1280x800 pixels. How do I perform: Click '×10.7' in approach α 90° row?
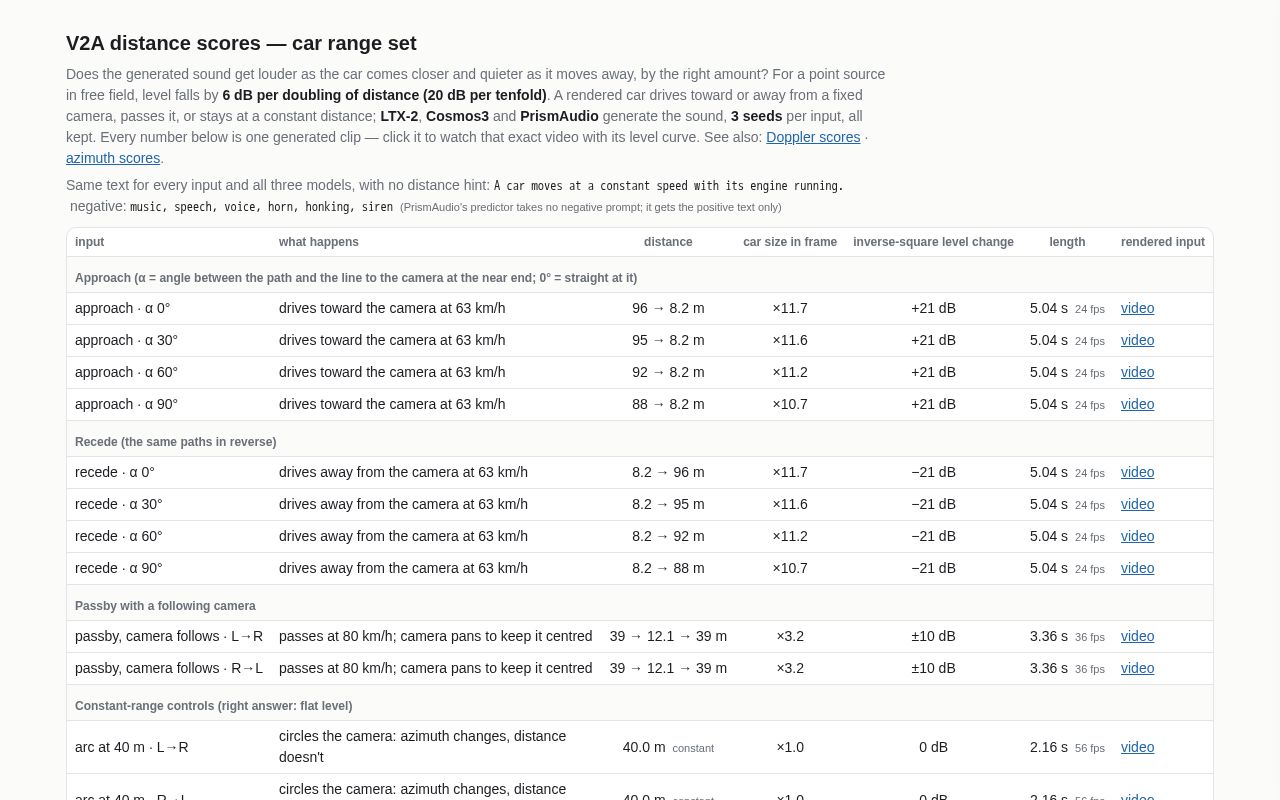click(x=790, y=404)
